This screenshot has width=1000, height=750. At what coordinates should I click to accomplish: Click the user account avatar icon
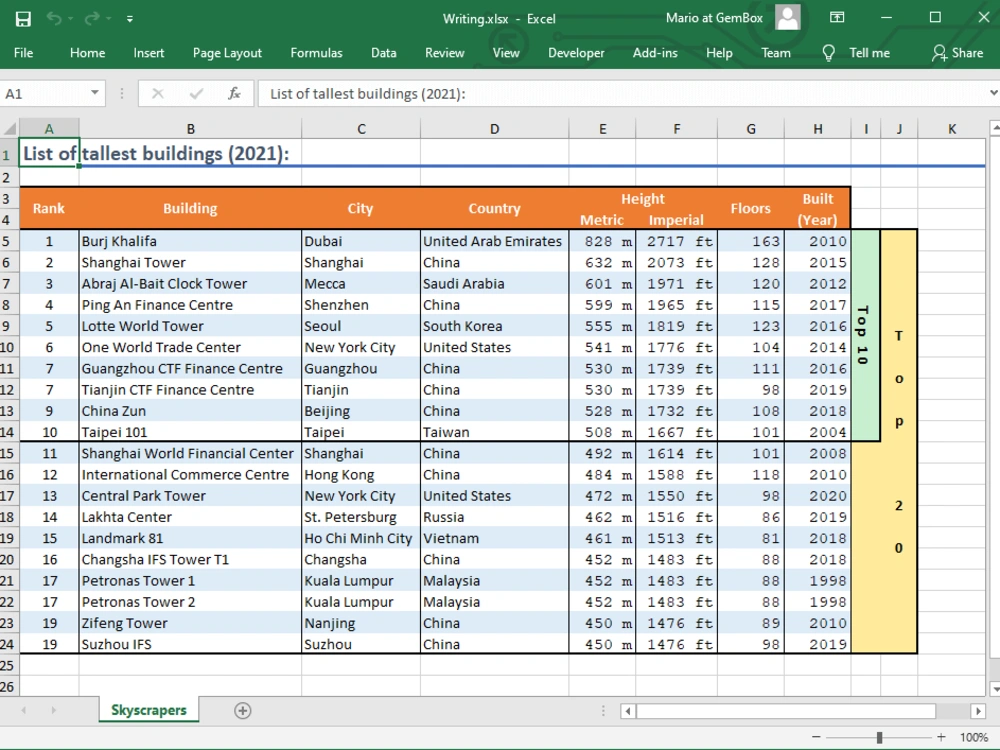click(788, 17)
